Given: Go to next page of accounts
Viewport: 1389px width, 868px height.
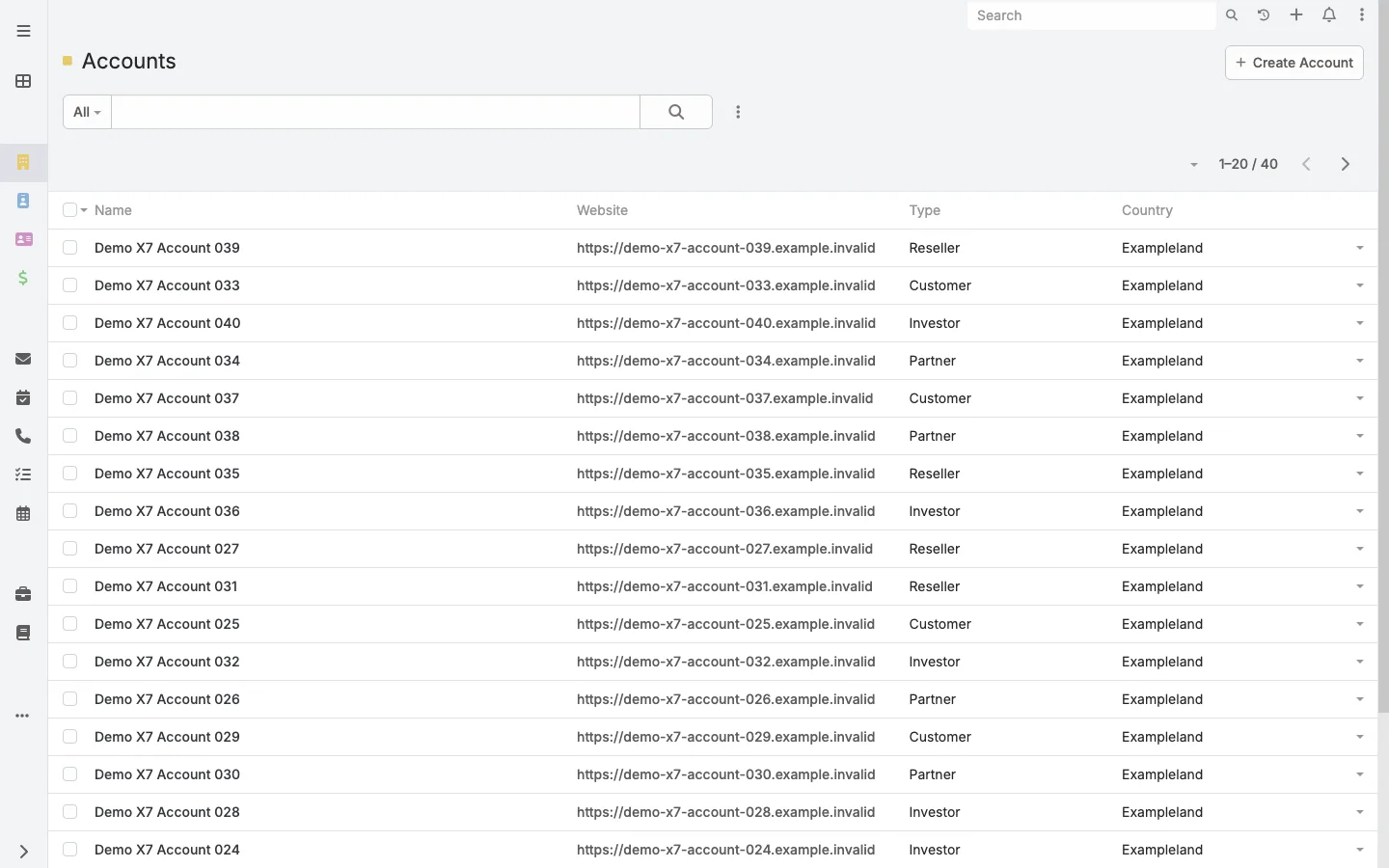Looking at the screenshot, I should (x=1346, y=164).
